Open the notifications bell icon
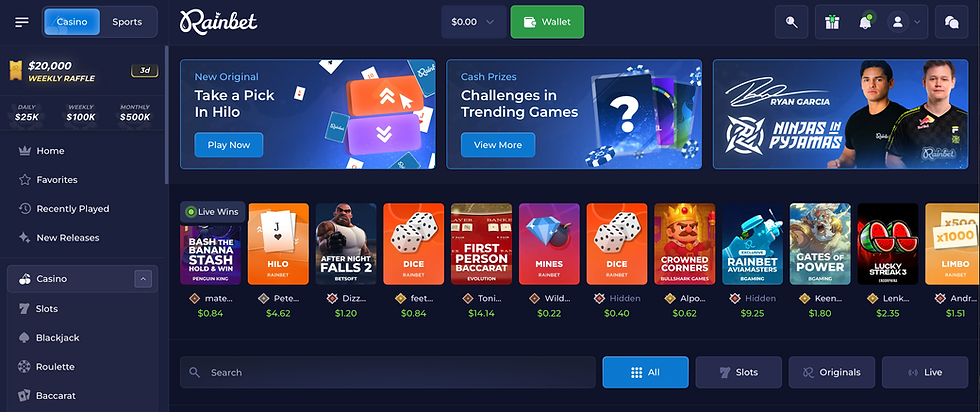The width and height of the screenshot is (980, 412). 865,22
